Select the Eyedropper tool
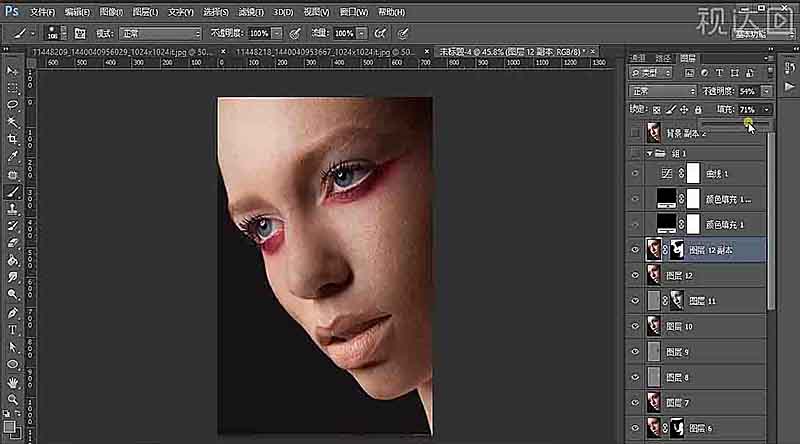 point(12,157)
